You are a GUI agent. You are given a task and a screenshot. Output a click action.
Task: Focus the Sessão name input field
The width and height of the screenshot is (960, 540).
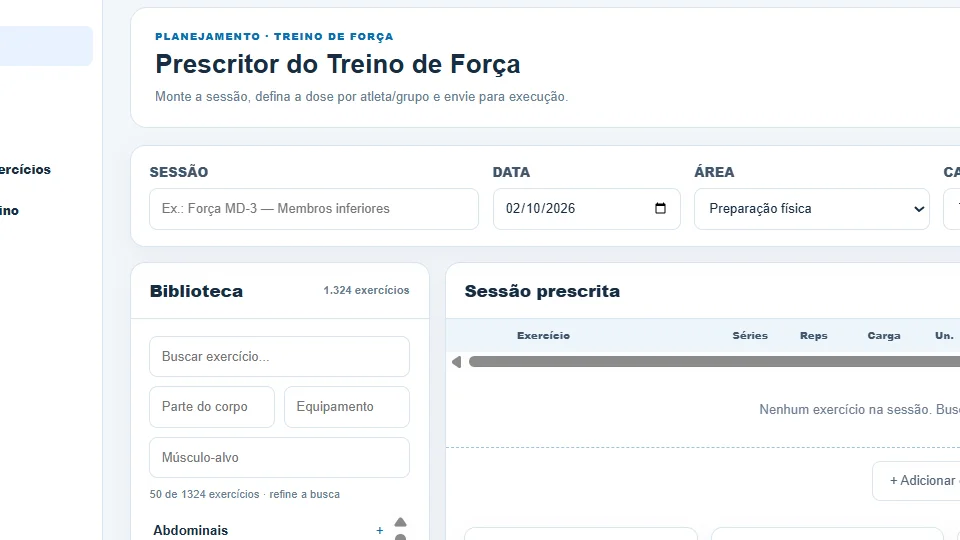click(x=313, y=209)
